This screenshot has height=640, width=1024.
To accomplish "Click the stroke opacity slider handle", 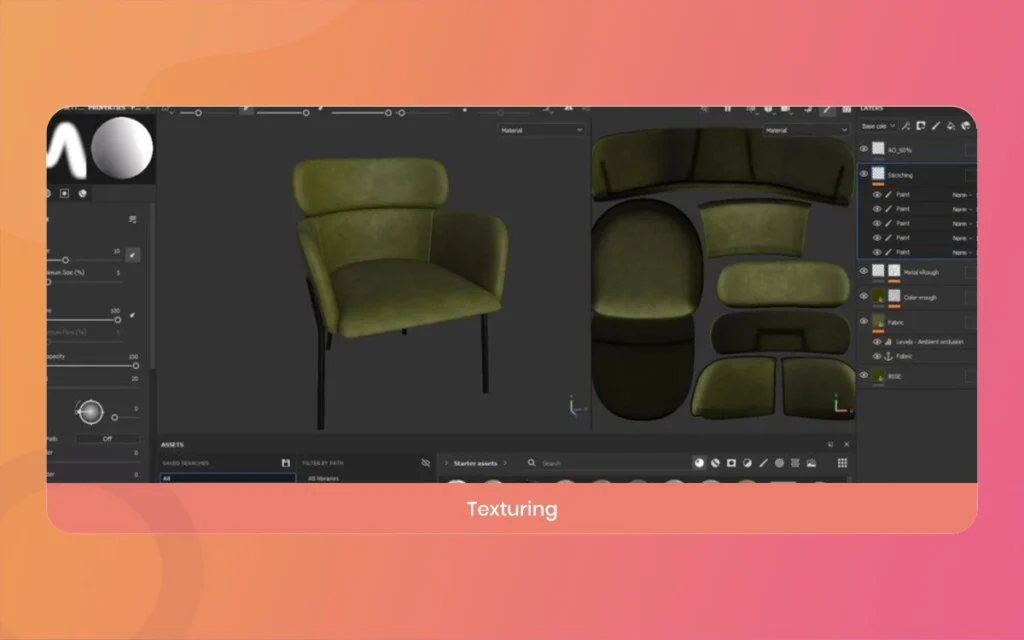I will click(x=136, y=366).
